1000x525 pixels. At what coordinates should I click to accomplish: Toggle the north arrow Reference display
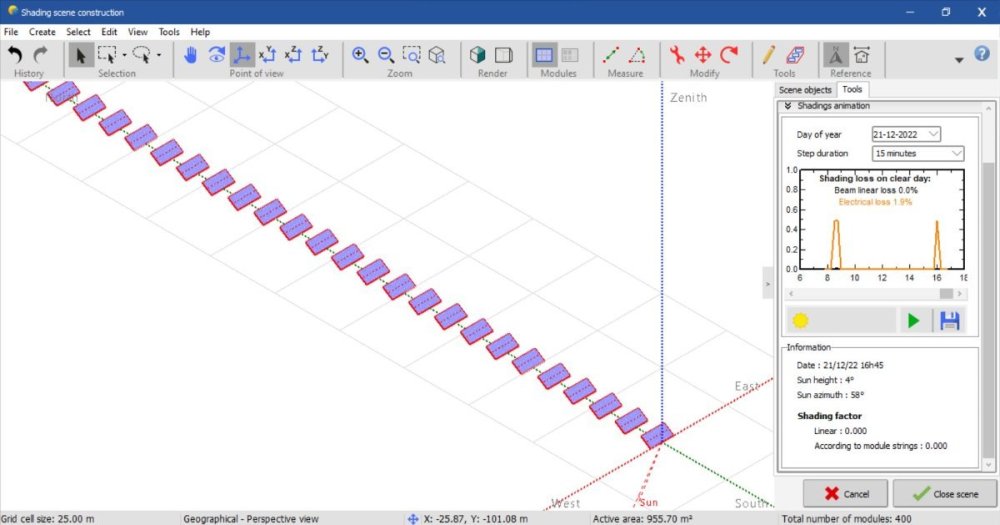[x=834, y=56]
